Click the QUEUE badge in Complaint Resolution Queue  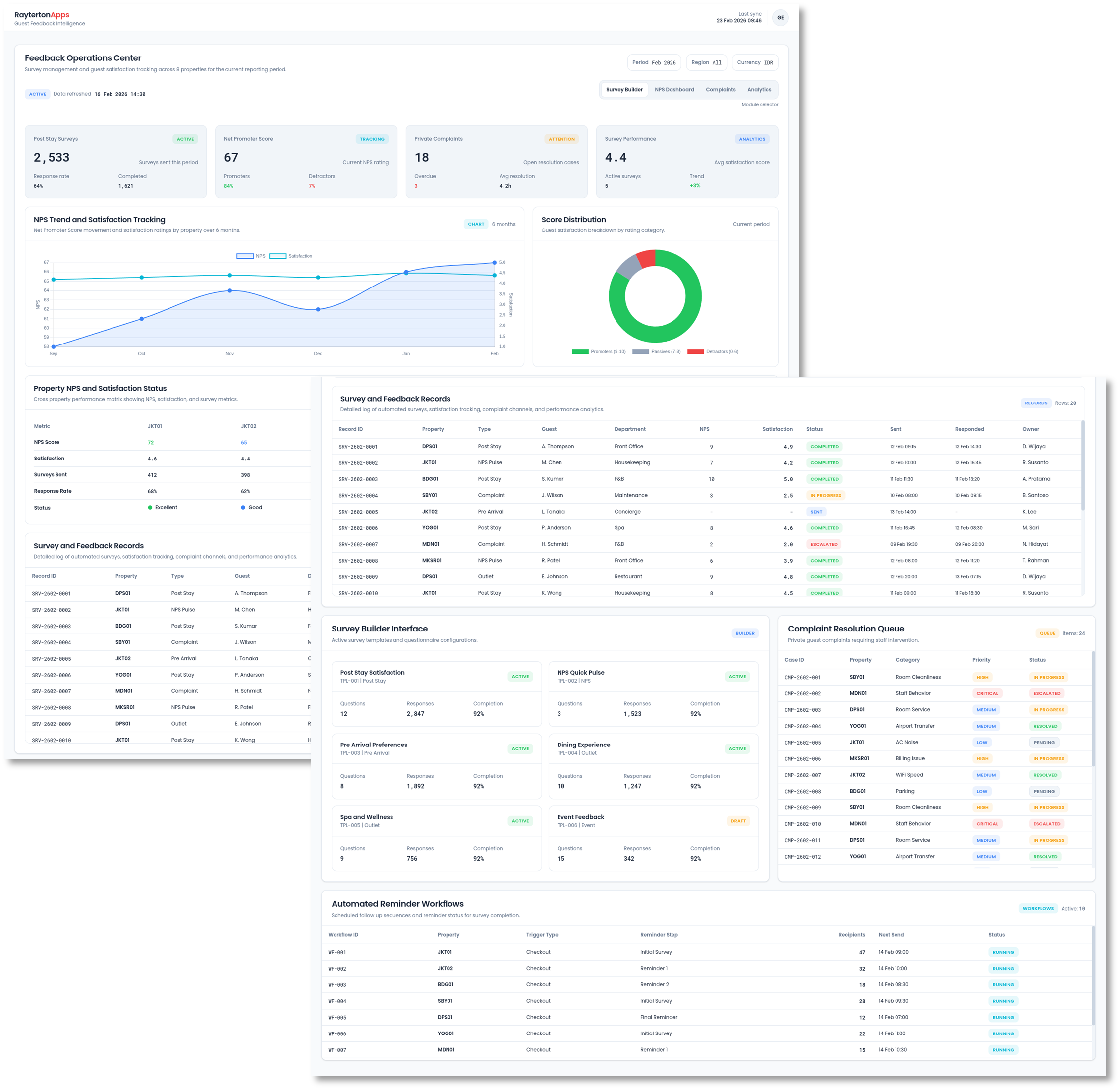tap(1047, 633)
